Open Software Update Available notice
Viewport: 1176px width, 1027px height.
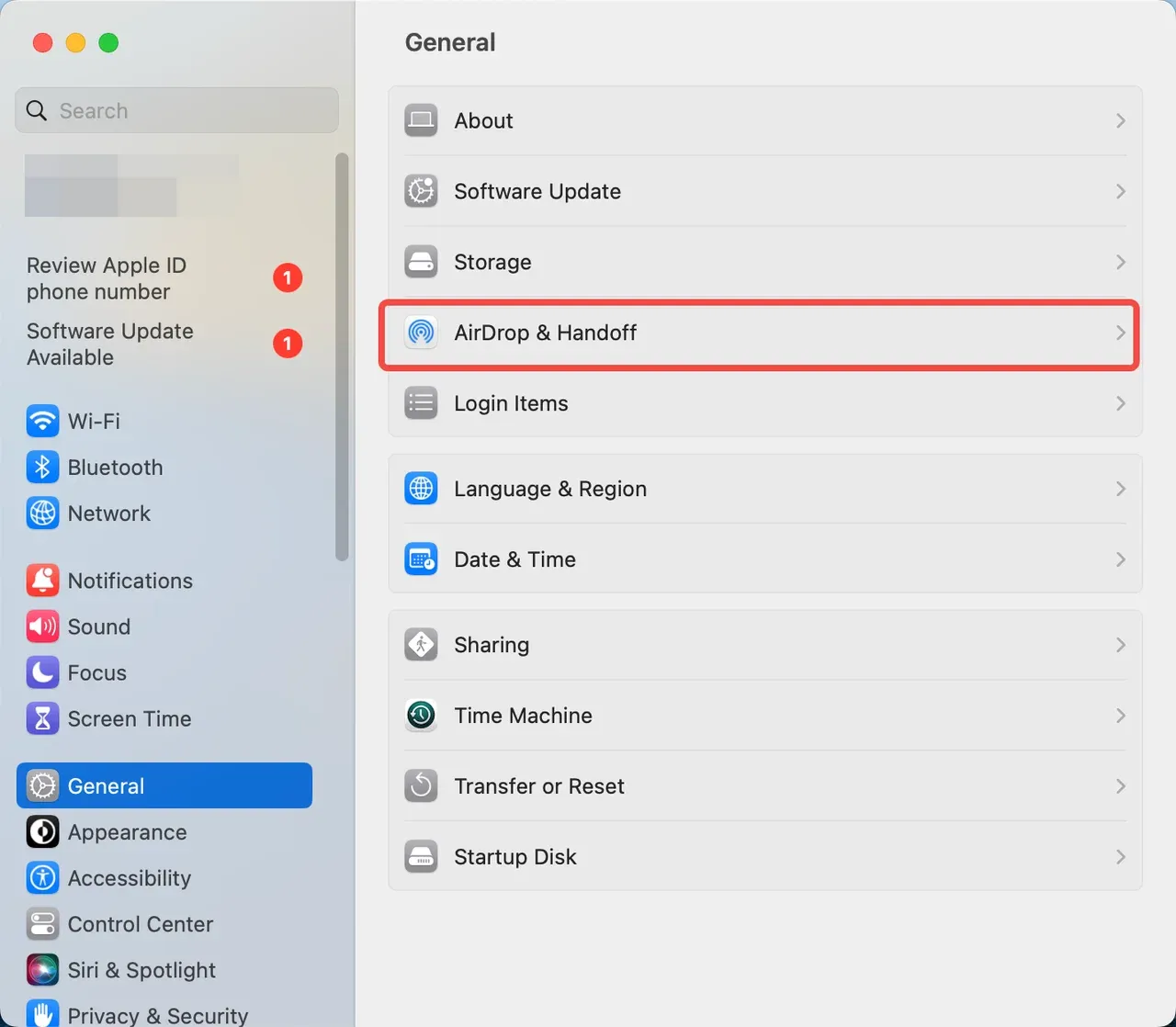[164, 344]
